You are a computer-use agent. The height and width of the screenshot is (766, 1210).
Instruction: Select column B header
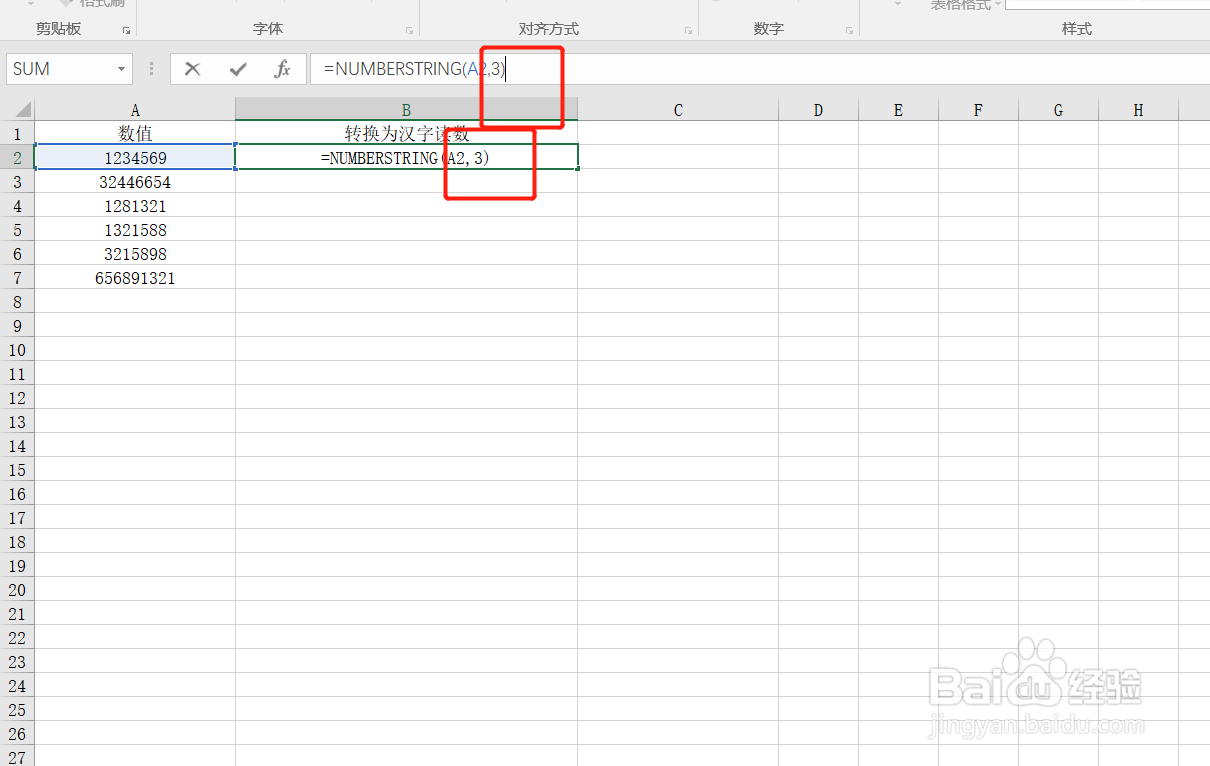click(x=406, y=110)
